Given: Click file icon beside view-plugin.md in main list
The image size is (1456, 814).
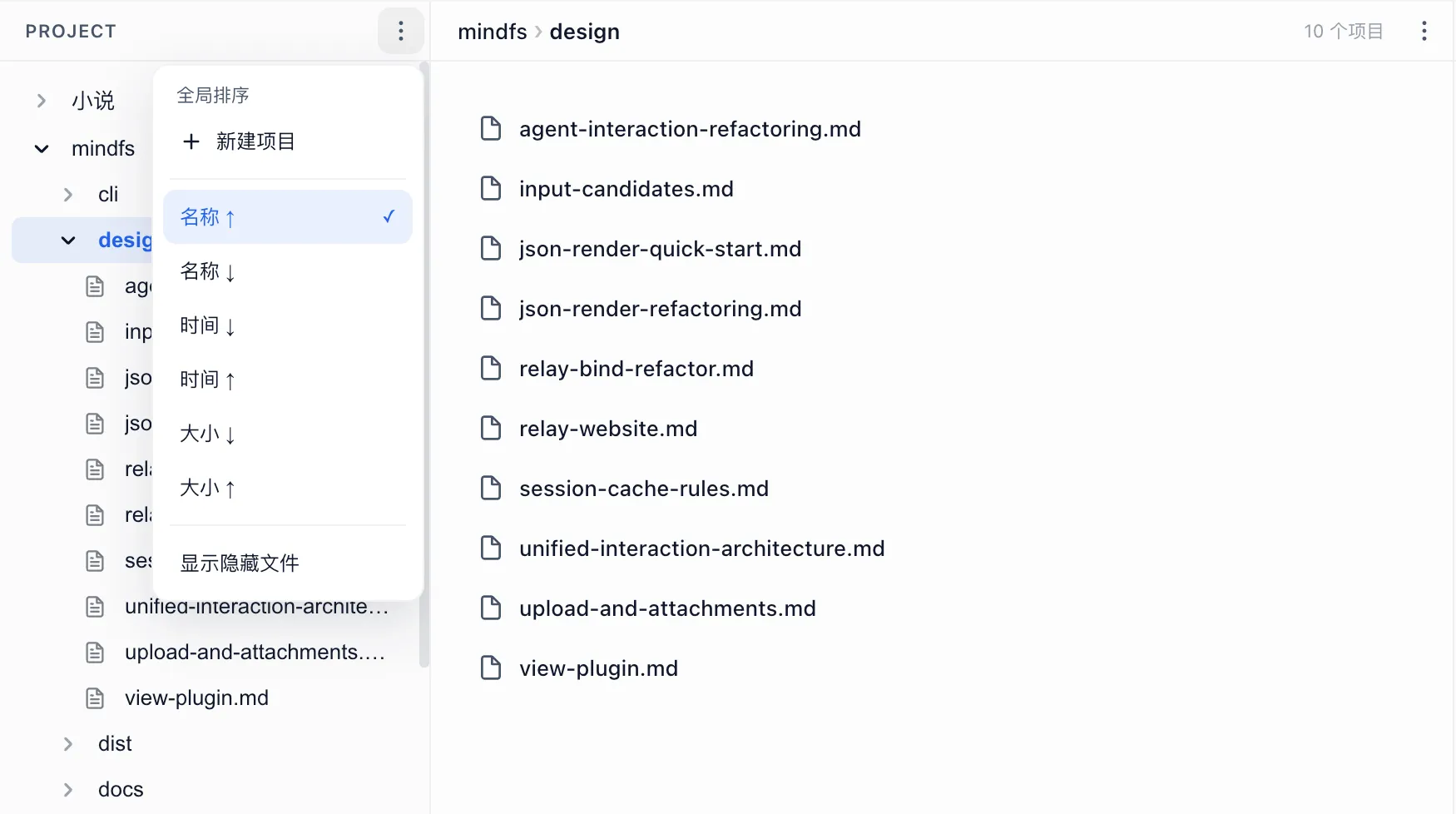Looking at the screenshot, I should tap(491, 668).
